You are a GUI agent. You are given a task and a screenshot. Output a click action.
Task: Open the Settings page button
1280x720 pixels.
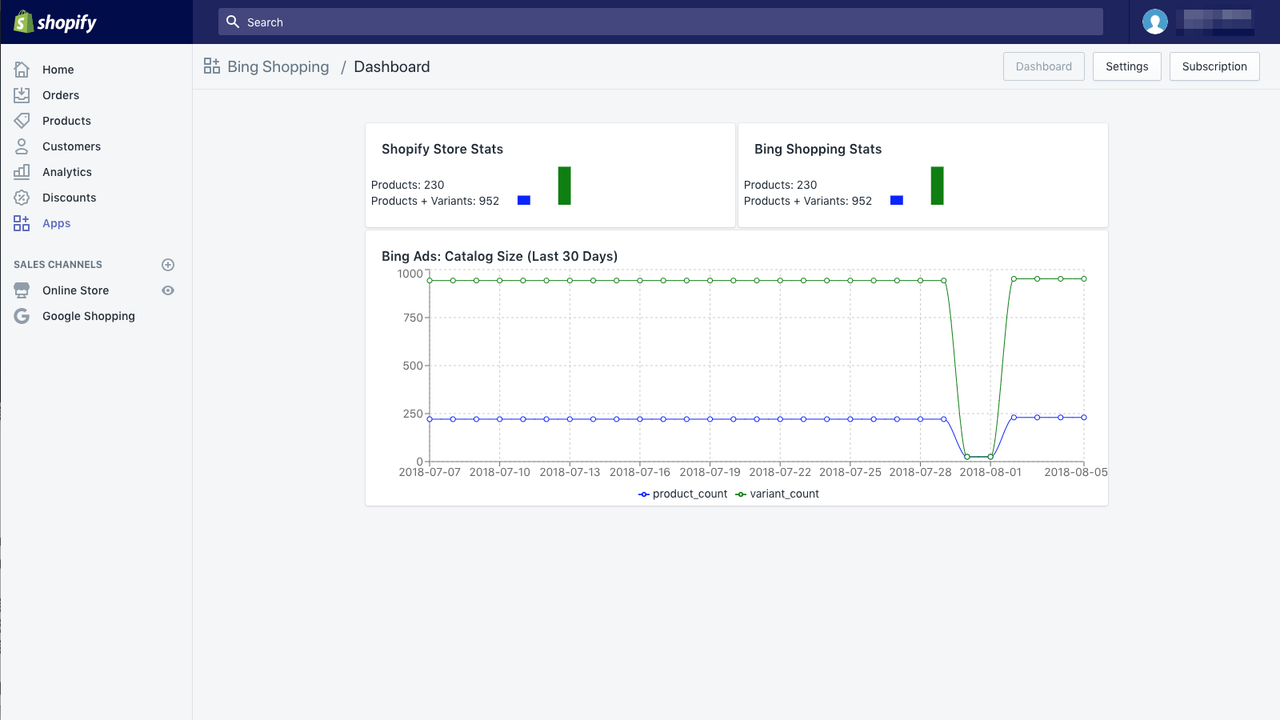coord(1127,66)
